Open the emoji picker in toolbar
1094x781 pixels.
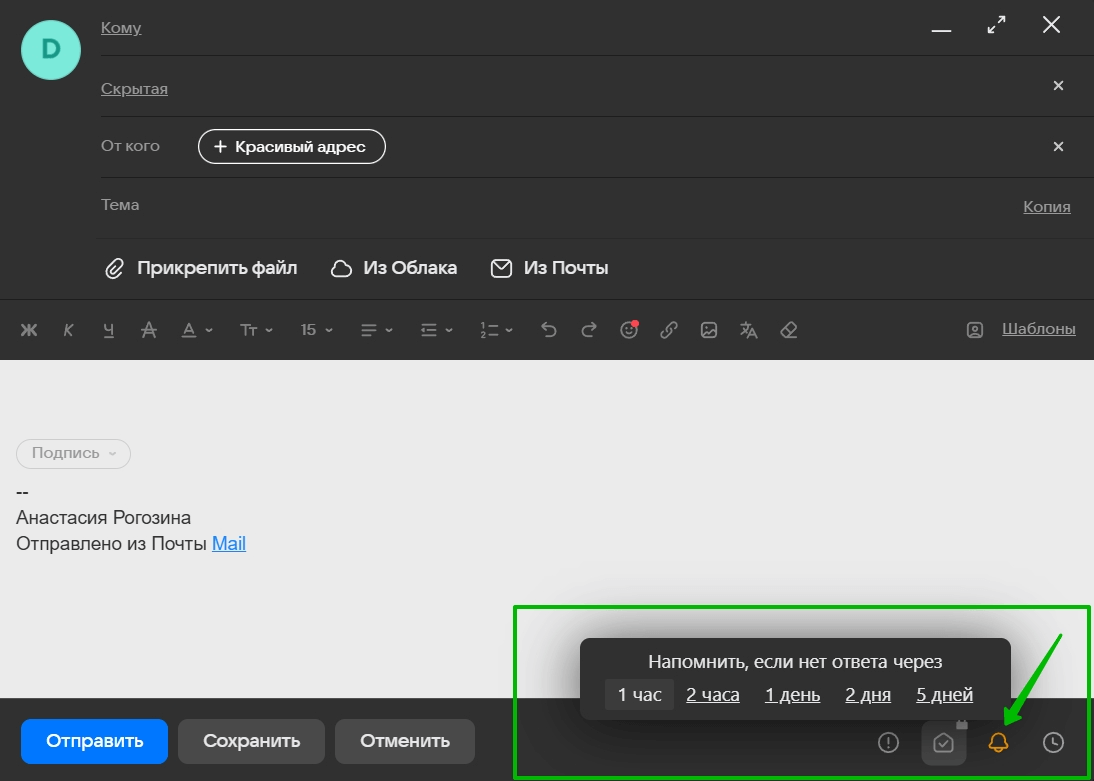point(629,330)
